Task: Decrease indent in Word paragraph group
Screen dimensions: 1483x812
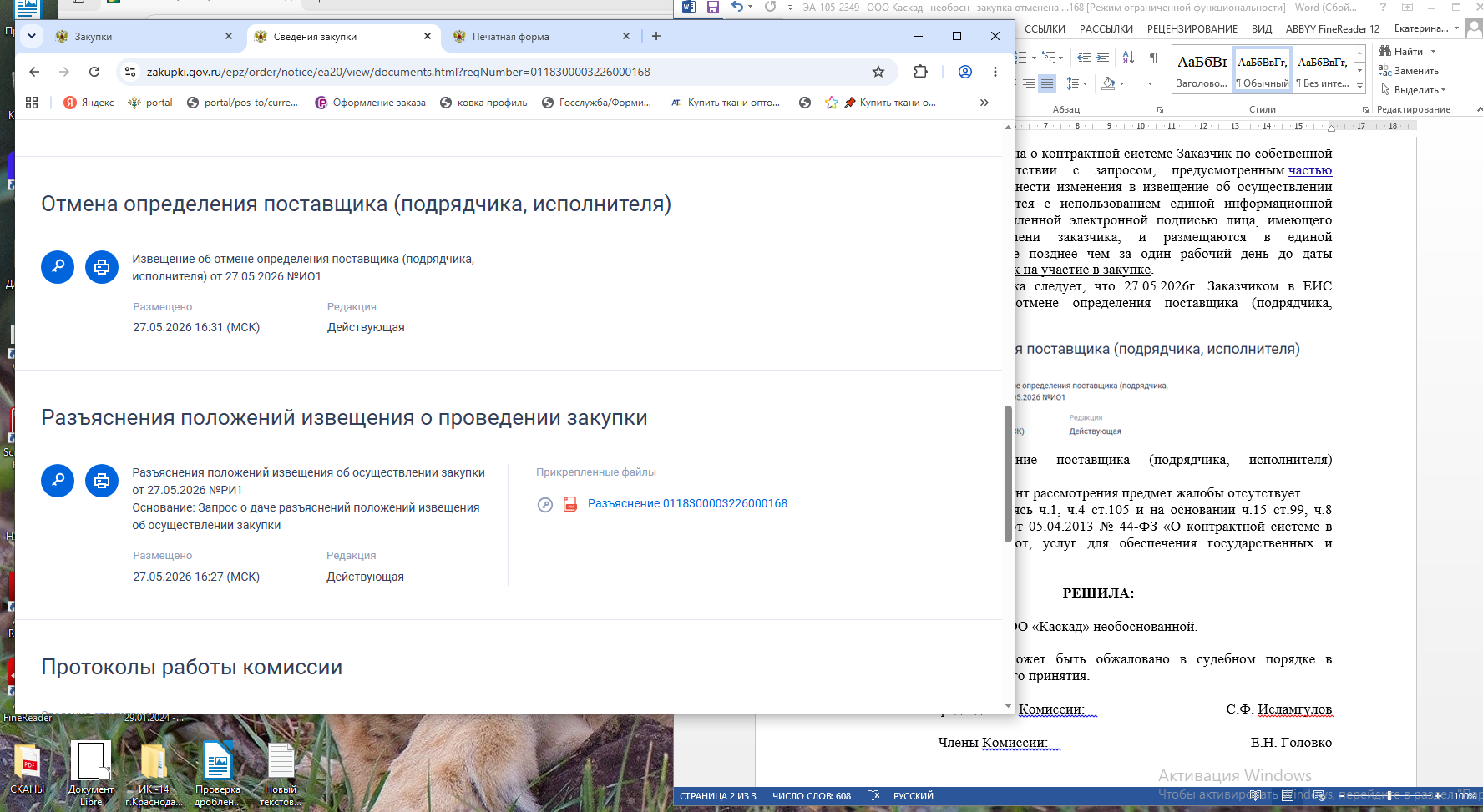Action: pyautogui.click(x=1084, y=58)
